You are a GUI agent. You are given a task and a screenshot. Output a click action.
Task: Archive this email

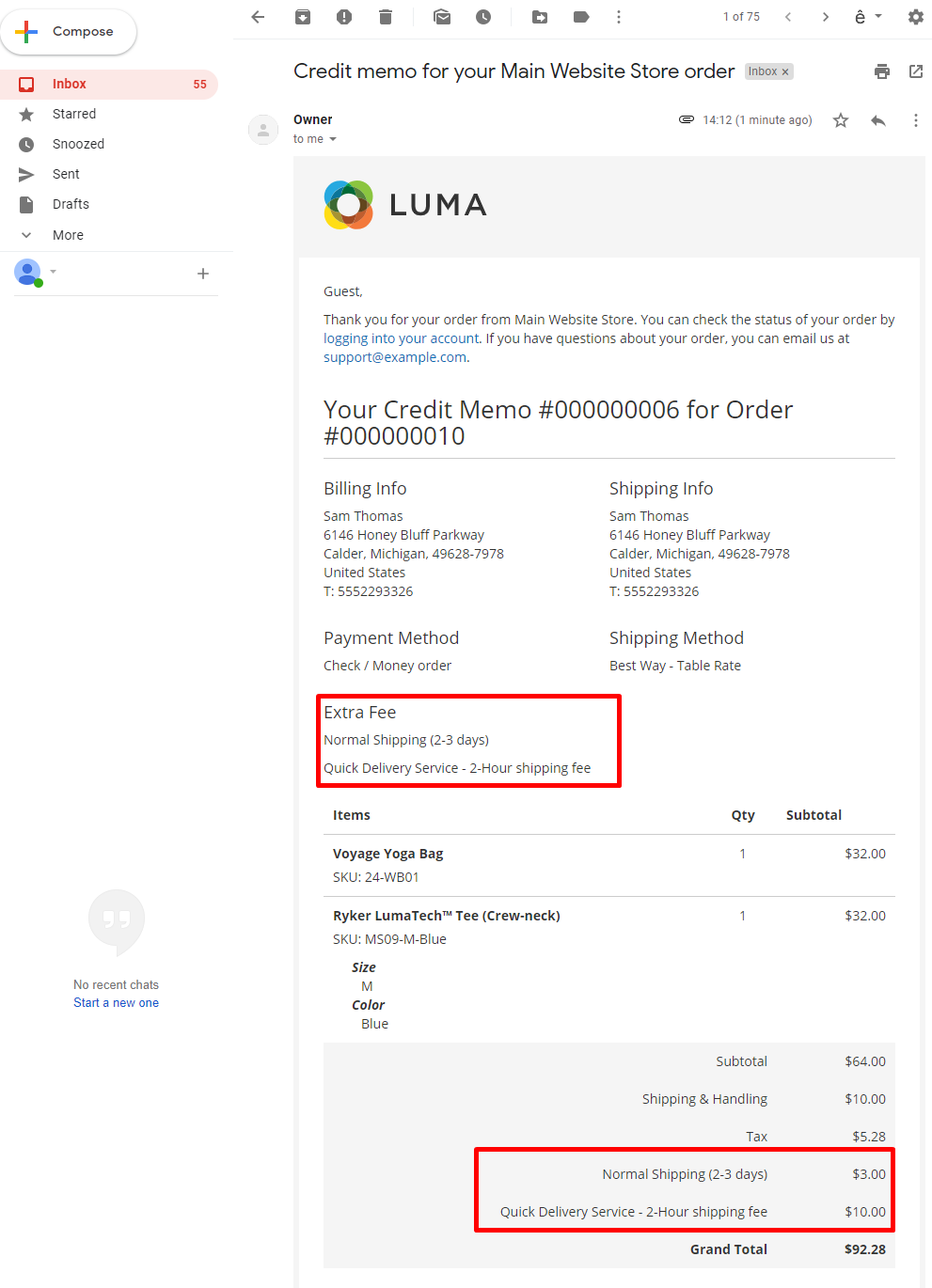coord(303,17)
